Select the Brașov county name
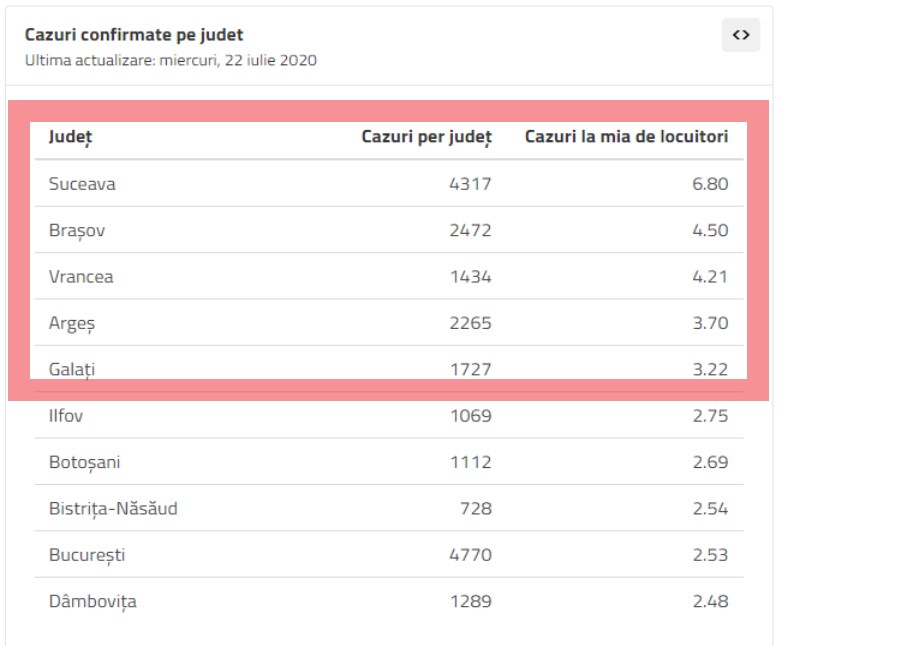Image resolution: width=909 pixels, height=646 pixels. pyautogui.click(x=77, y=231)
